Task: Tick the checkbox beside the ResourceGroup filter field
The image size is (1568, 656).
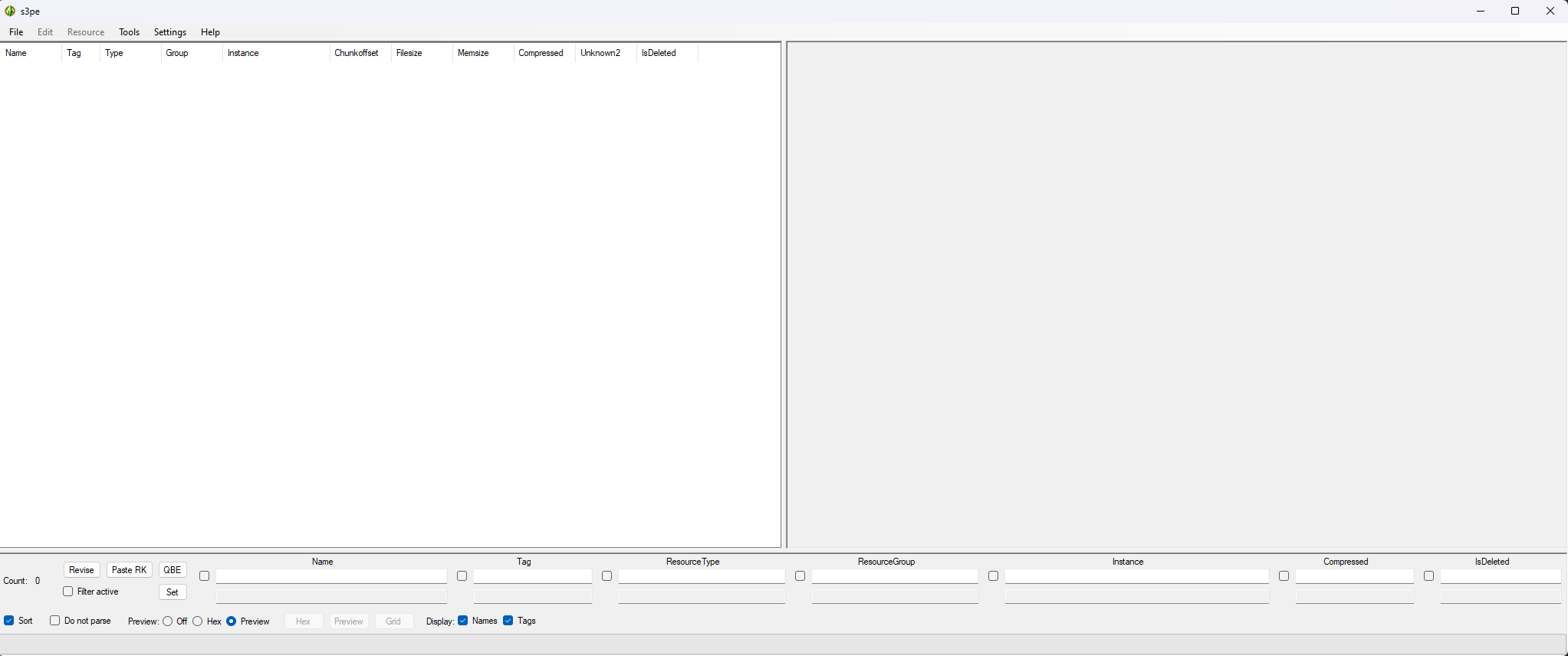Action: coord(800,576)
